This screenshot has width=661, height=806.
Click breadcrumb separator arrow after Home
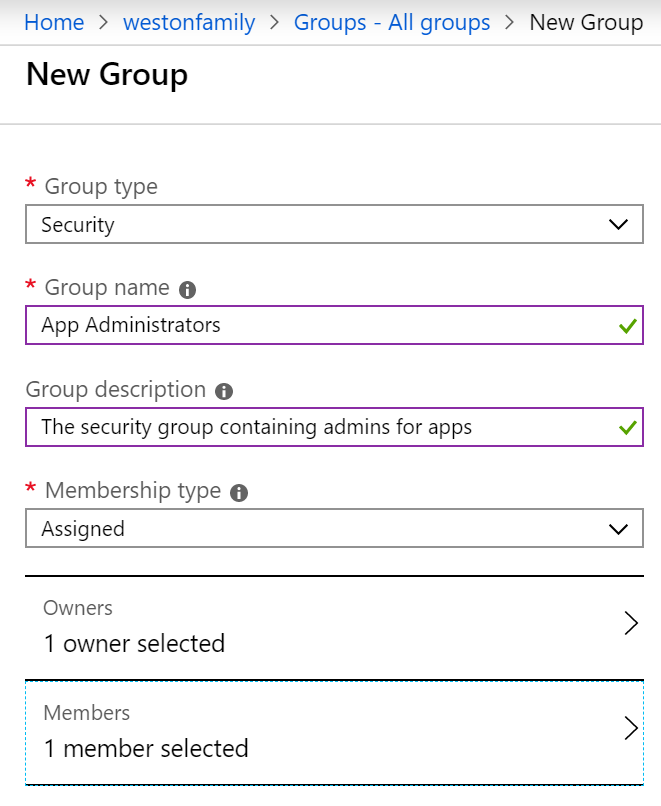(103, 23)
